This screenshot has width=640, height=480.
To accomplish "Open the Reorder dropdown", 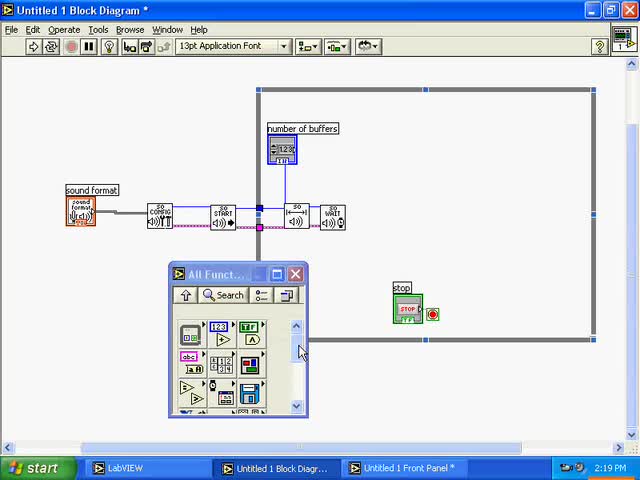I will coord(368,47).
